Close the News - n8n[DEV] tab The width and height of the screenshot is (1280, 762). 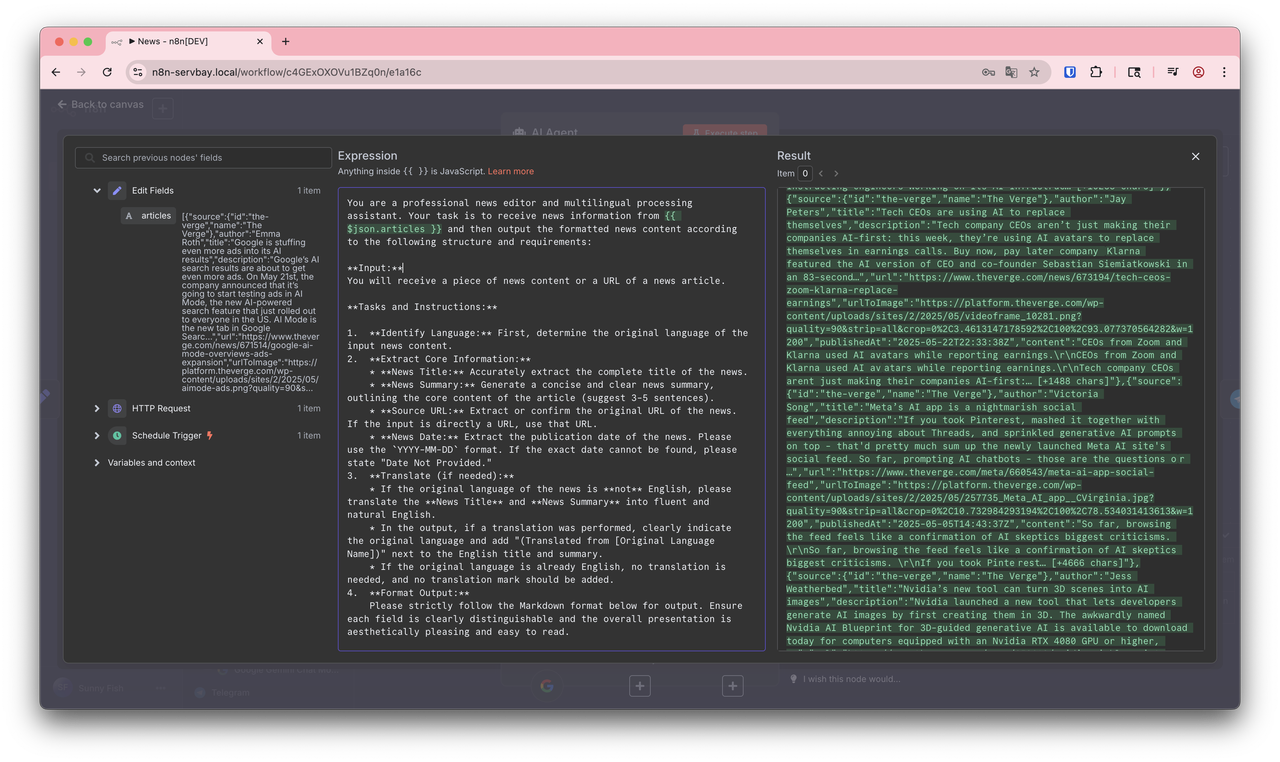260,41
